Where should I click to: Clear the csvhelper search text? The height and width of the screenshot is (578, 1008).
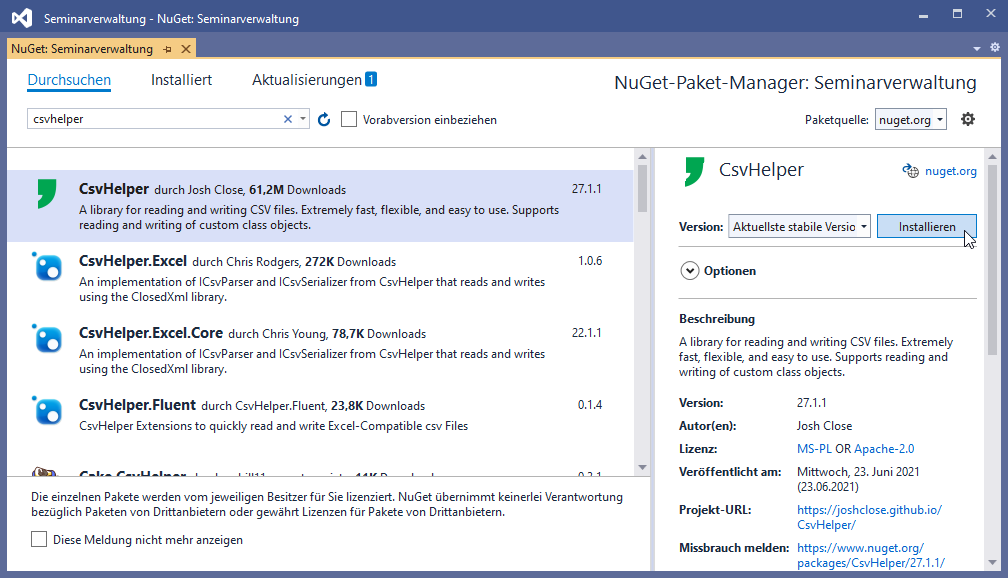pos(288,119)
